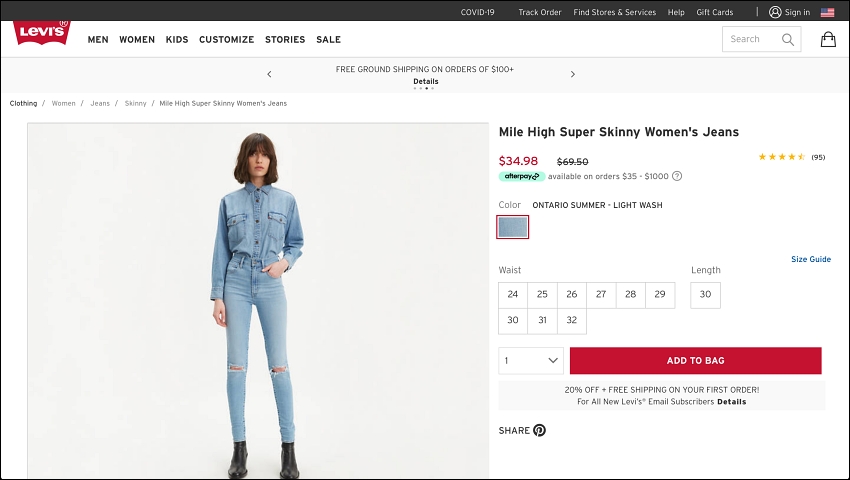Go to Clothing breadcrumb
Image resolution: width=850 pixels, height=480 pixels.
click(x=23, y=103)
